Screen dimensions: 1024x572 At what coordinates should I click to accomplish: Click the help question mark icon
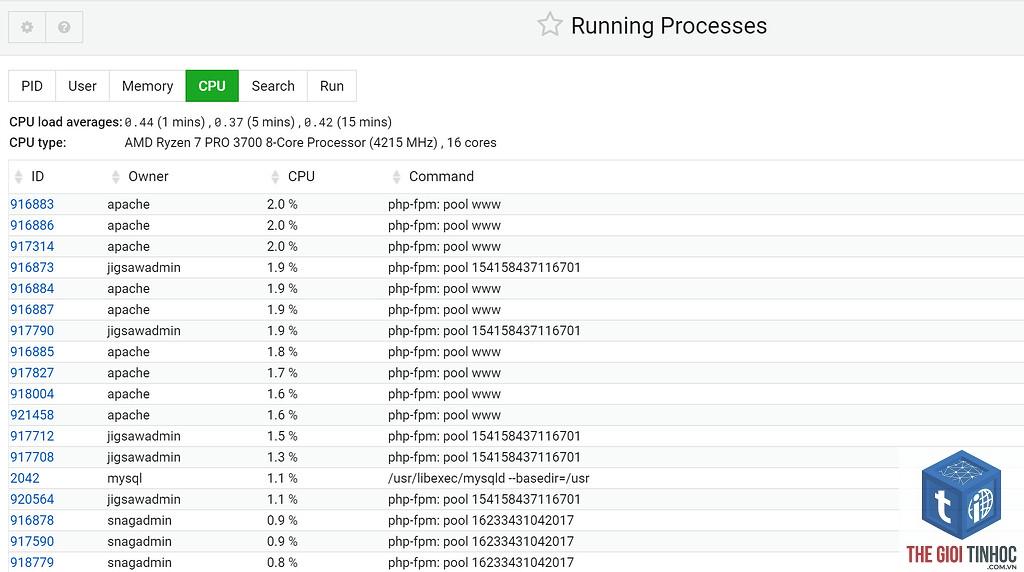64,27
